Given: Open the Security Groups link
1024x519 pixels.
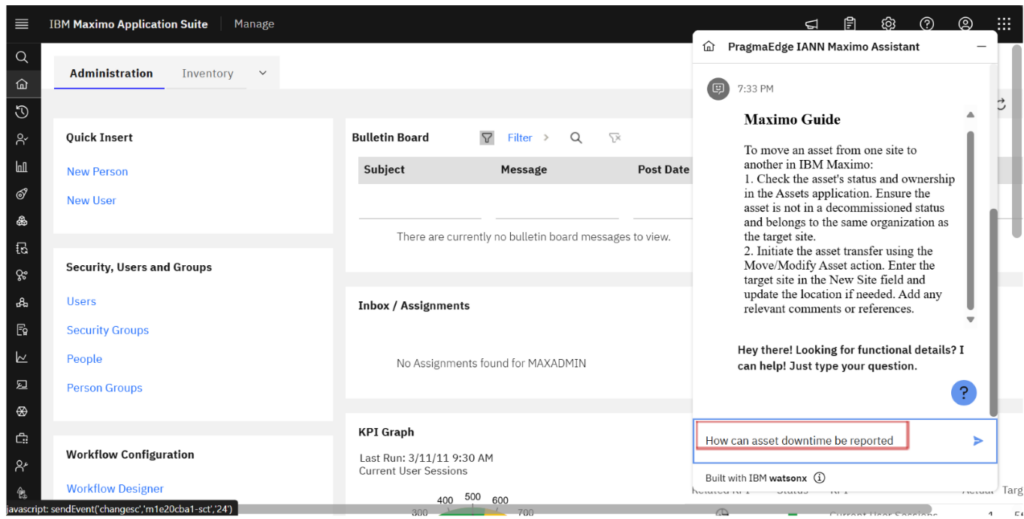Looking at the screenshot, I should coord(107,330).
